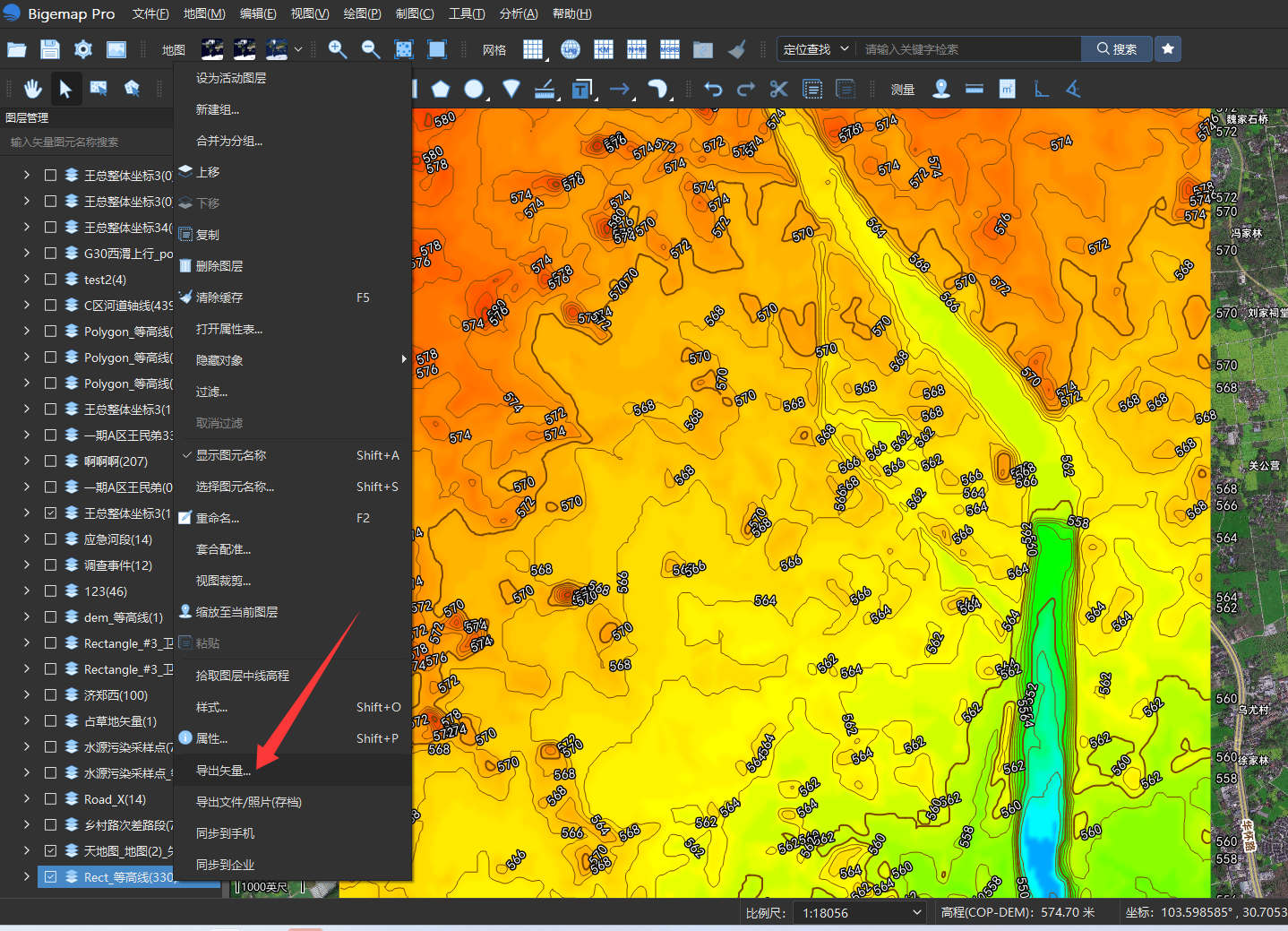Open the 定位查找 search type dropdown
Screen dimensions: 1288x931
pos(815,49)
